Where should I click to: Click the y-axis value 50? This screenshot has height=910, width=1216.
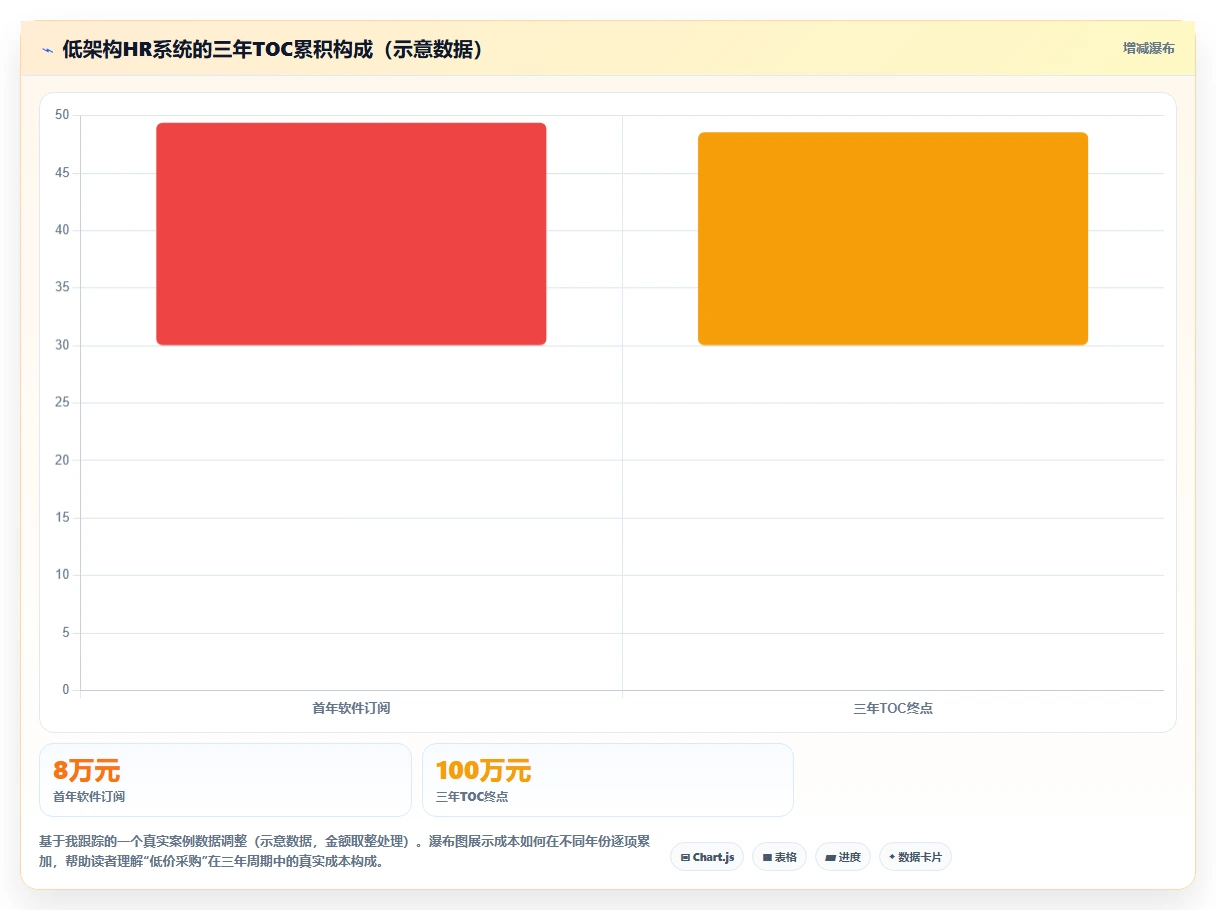tap(62, 115)
